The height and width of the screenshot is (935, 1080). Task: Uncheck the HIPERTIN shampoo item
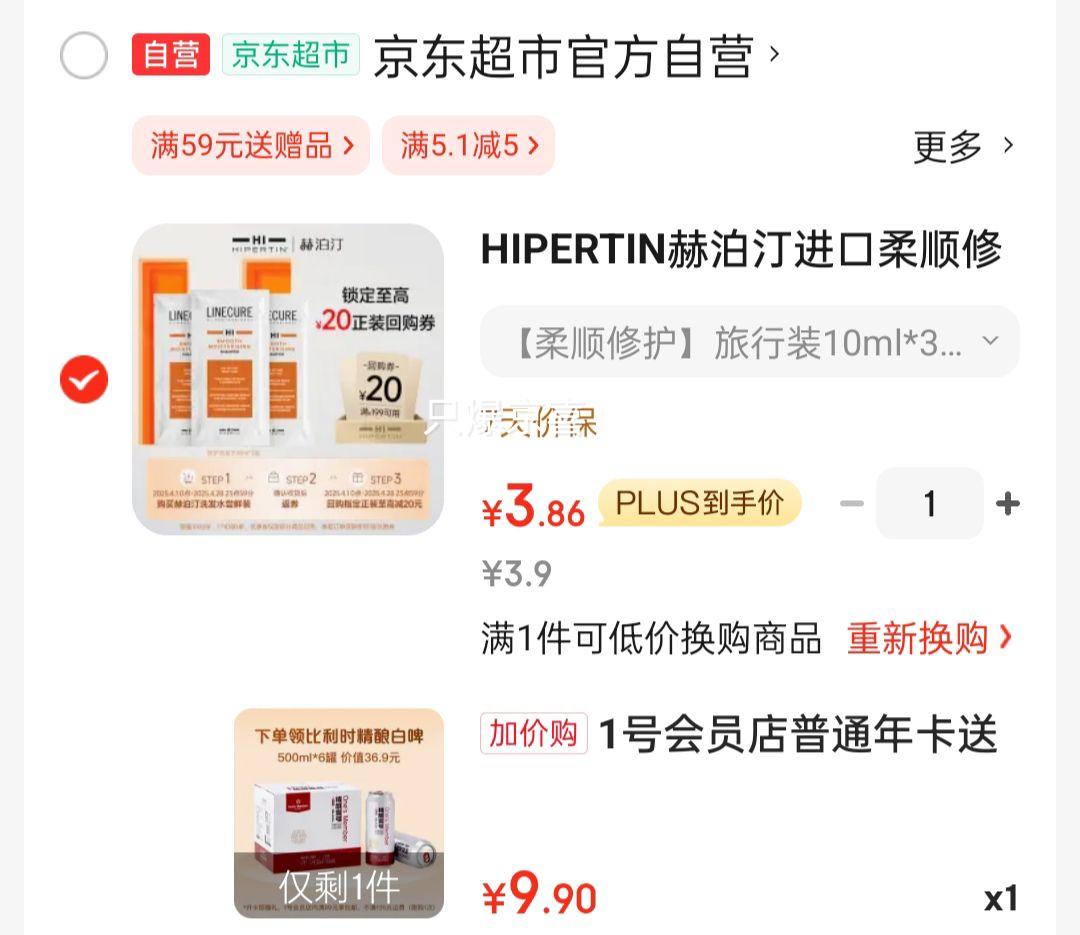coord(83,379)
